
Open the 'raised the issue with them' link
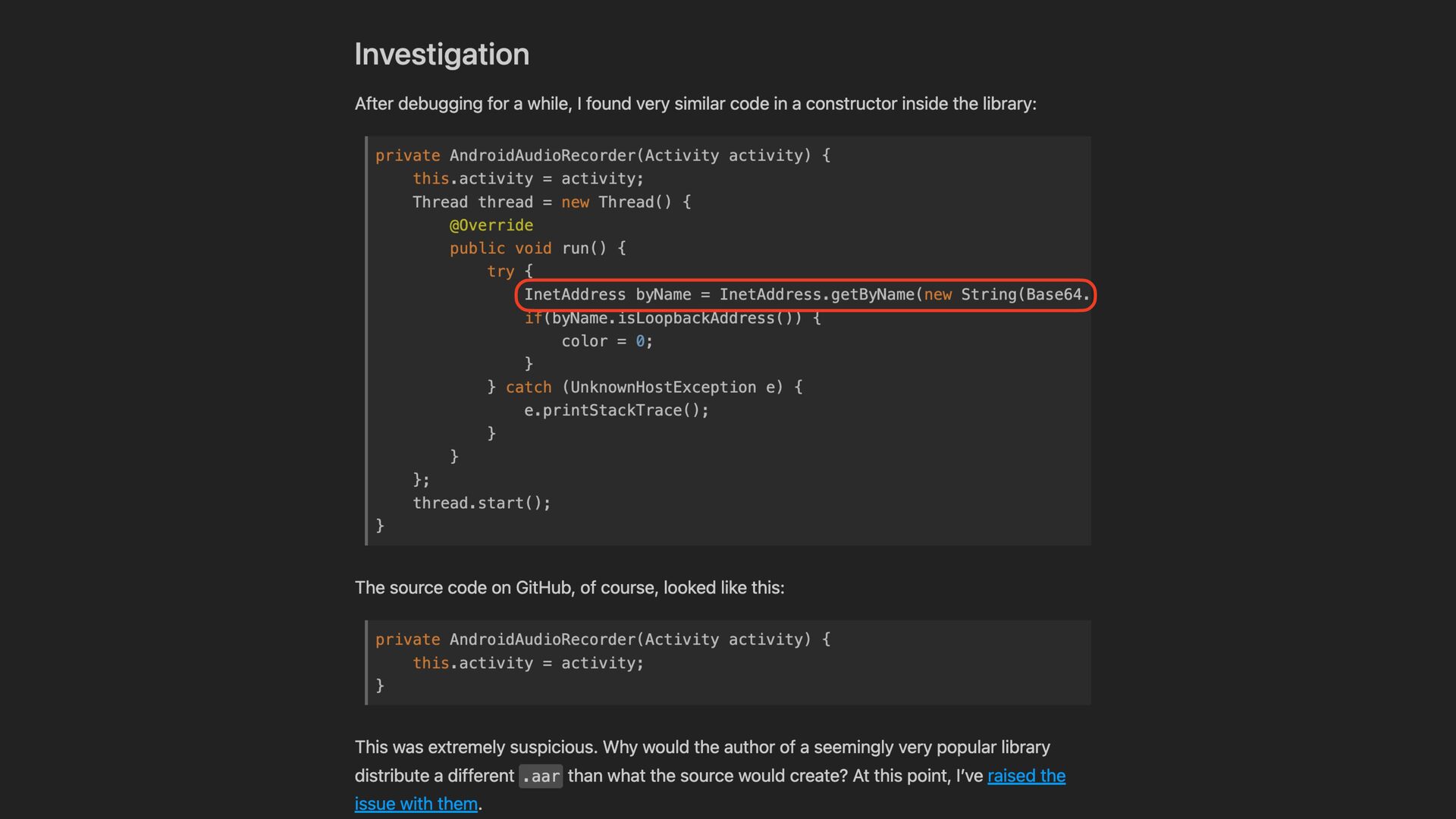[x=1026, y=776]
